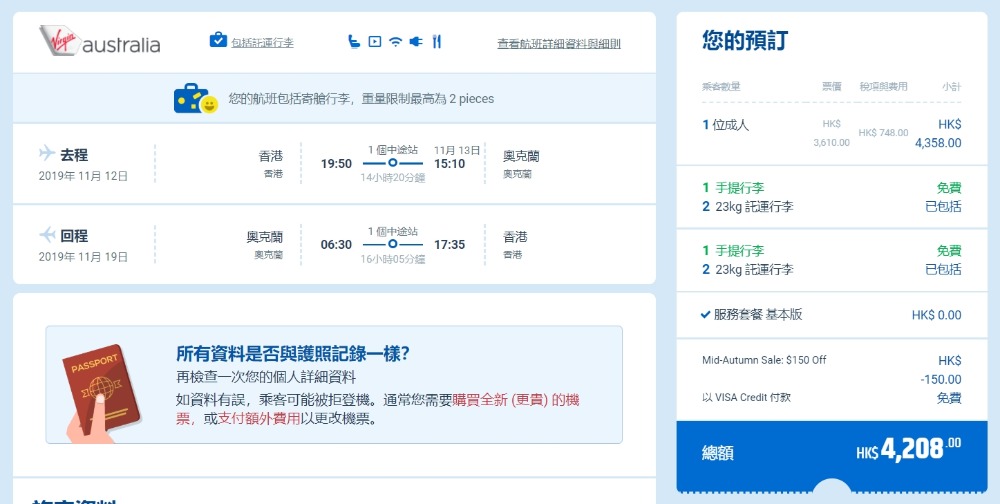Click the power outlet plug icon
Viewport: 1000px width, 504px height.
tap(416, 42)
